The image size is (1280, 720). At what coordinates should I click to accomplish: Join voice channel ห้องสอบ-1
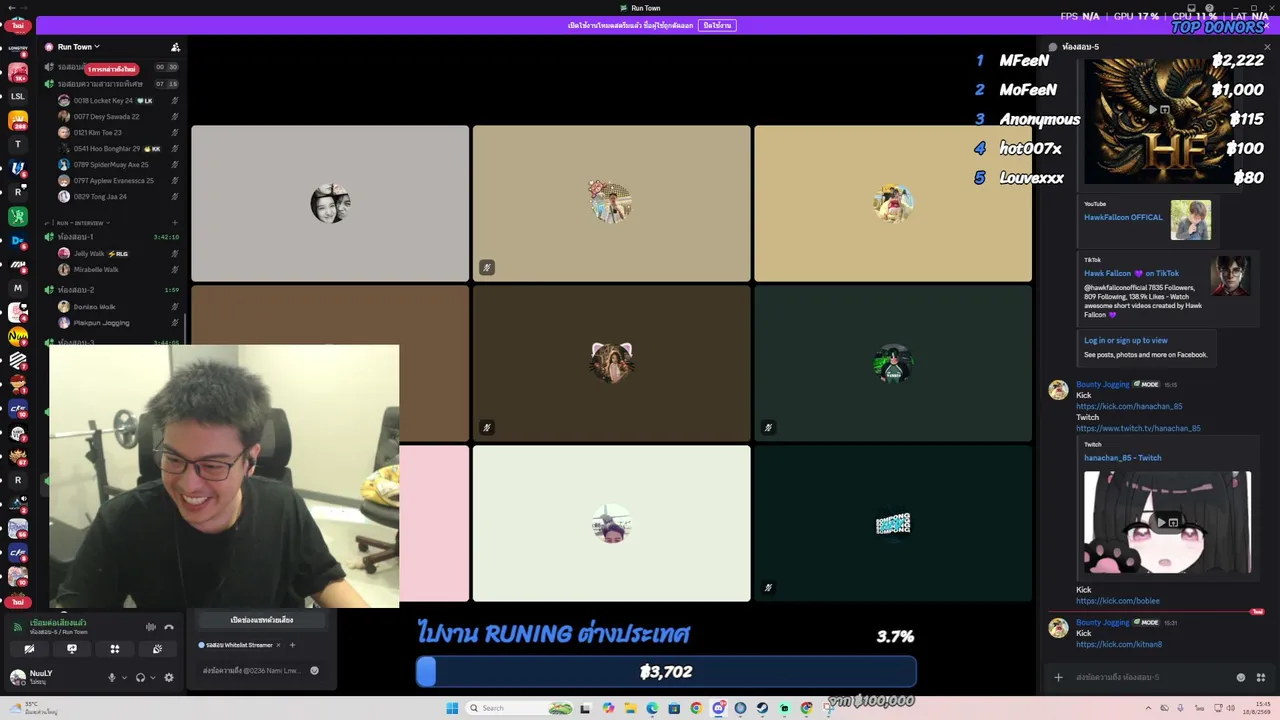point(76,237)
